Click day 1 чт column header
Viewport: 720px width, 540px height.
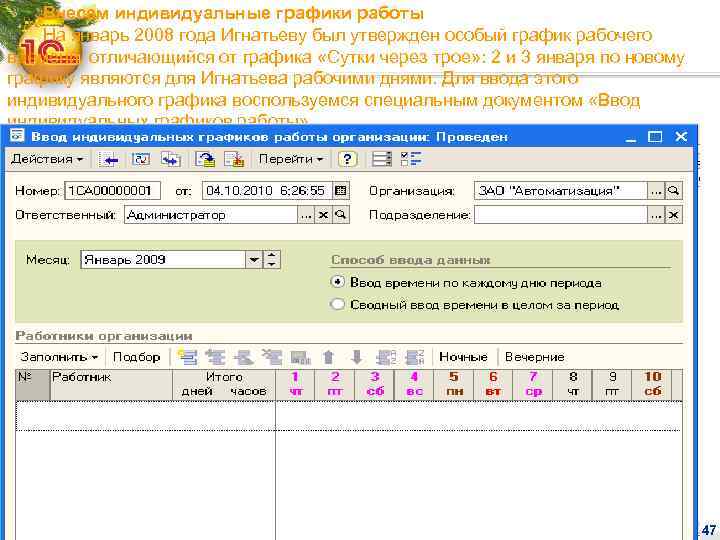point(295,385)
